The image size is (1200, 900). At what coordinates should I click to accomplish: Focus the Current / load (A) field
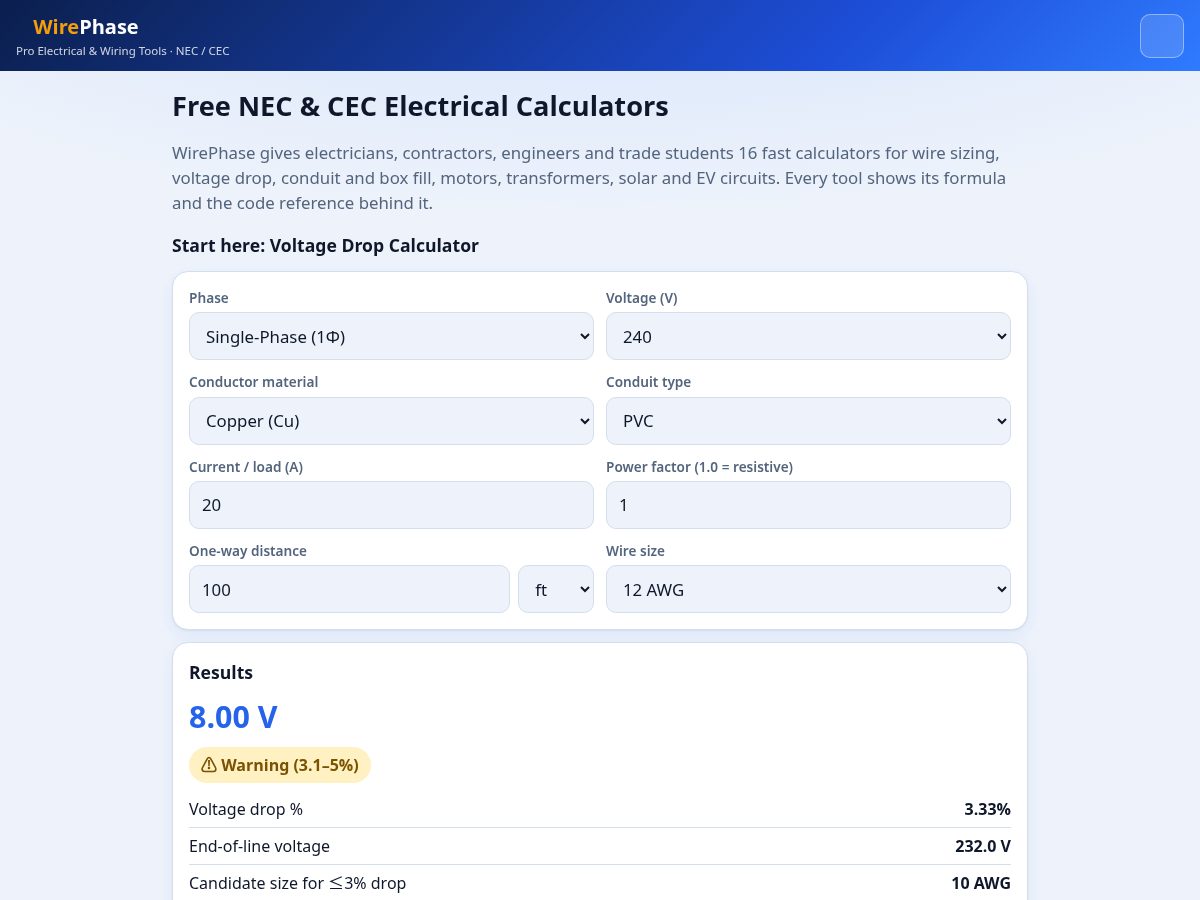tap(391, 505)
